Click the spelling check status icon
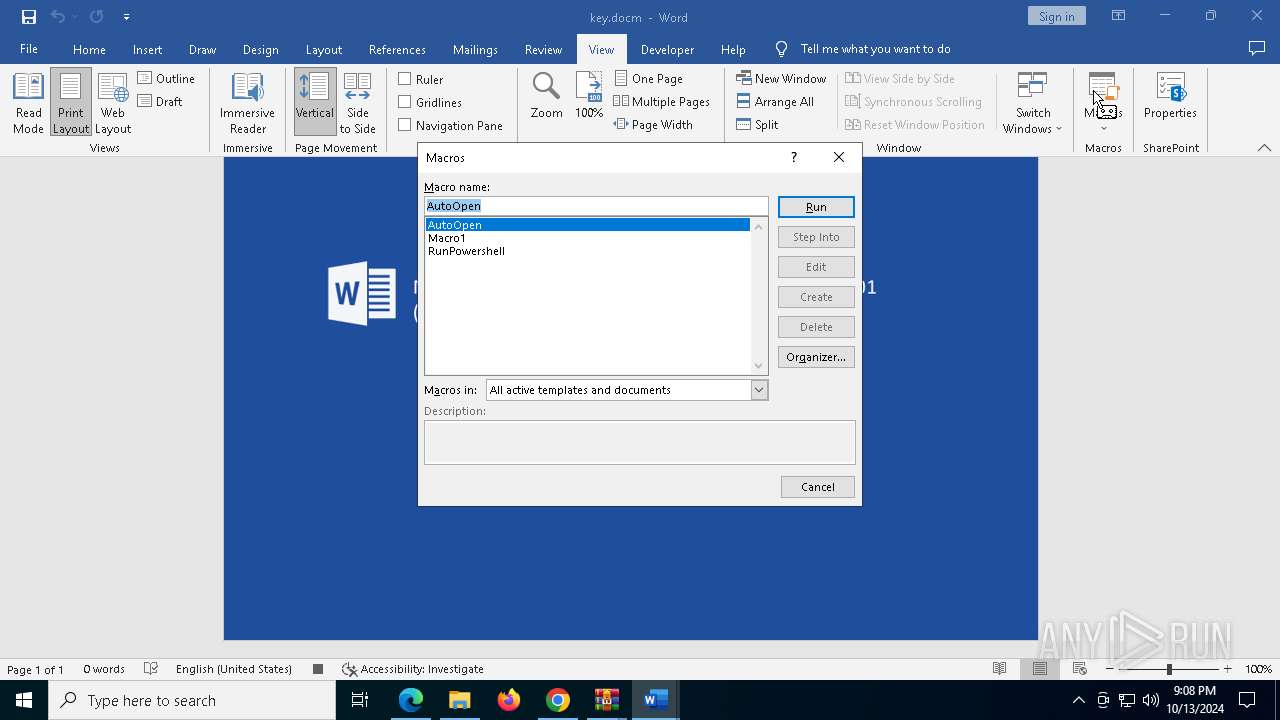The height and width of the screenshot is (720, 1280). tap(151, 669)
